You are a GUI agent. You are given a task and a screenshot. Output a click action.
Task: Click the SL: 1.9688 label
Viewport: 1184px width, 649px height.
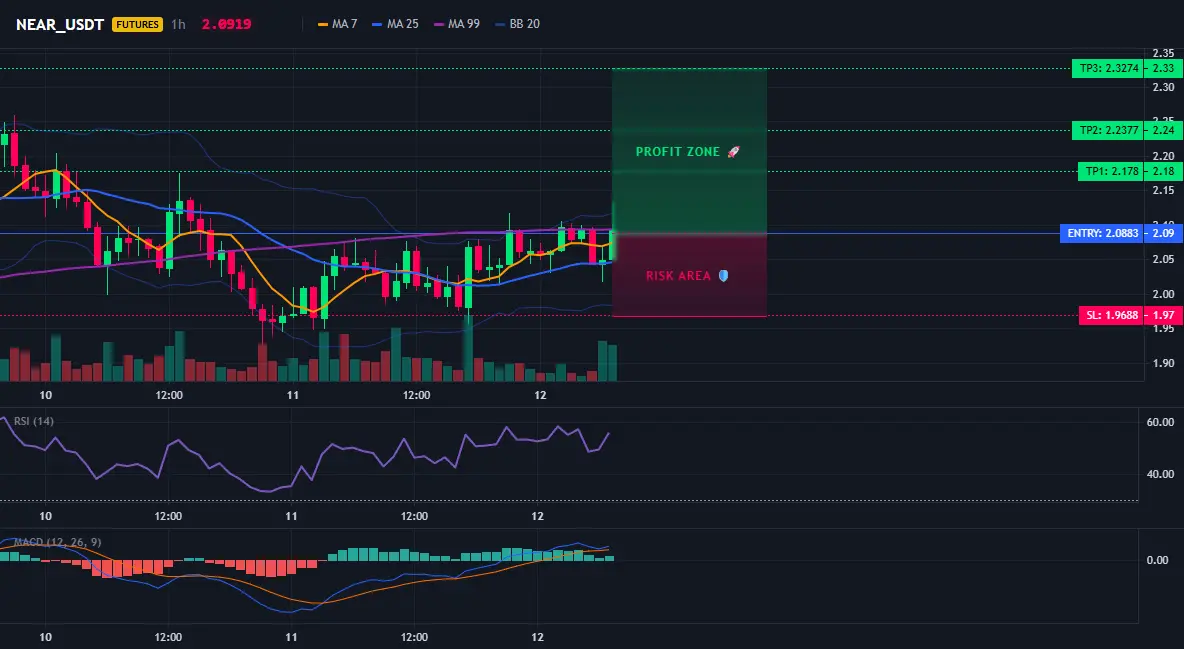(x=1111, y=315)
